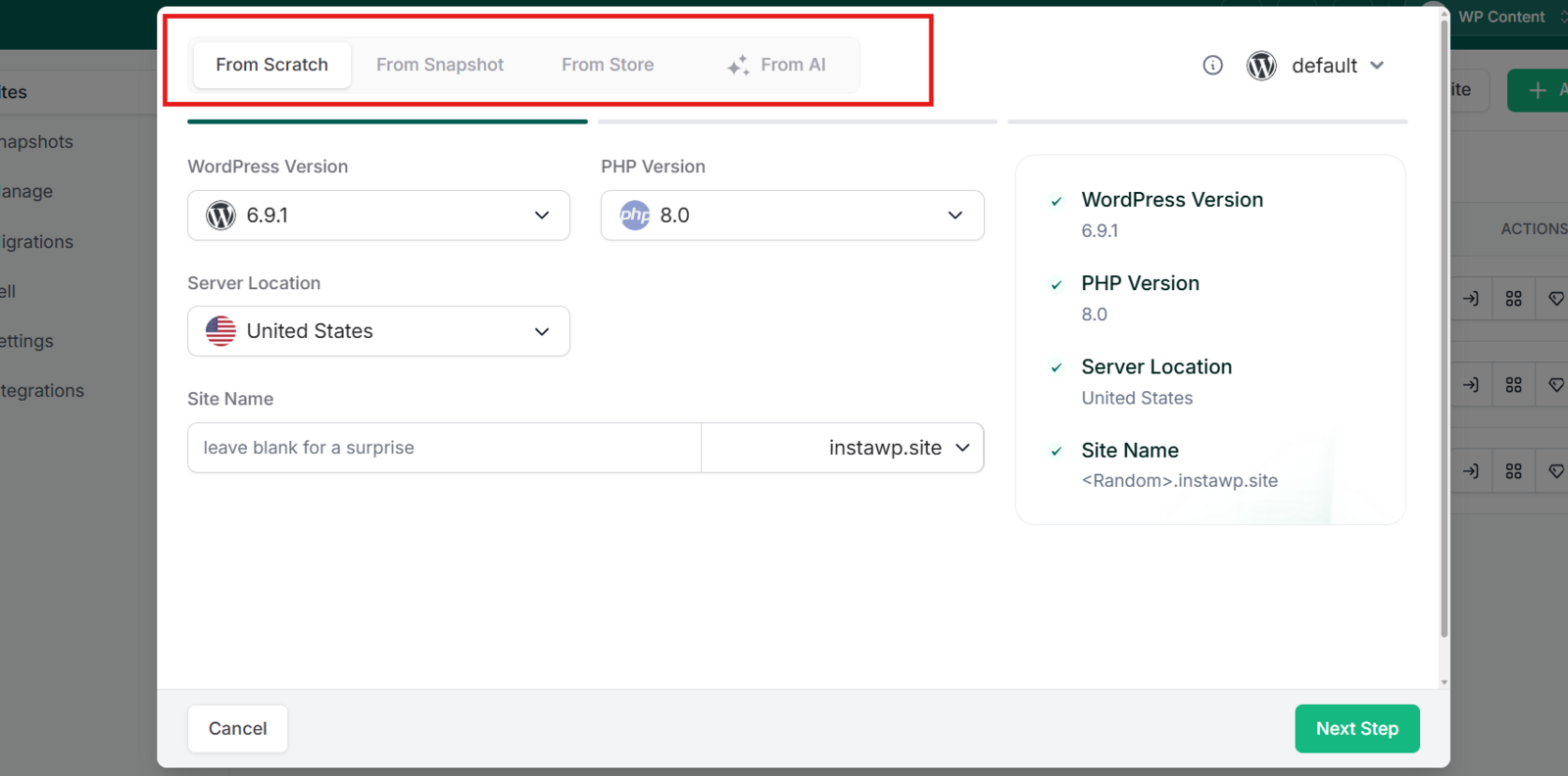The height and width of the screenshot is (776, 1568).
Task: Click the first step progress bar segment
Action: click(x=387, y=121)
